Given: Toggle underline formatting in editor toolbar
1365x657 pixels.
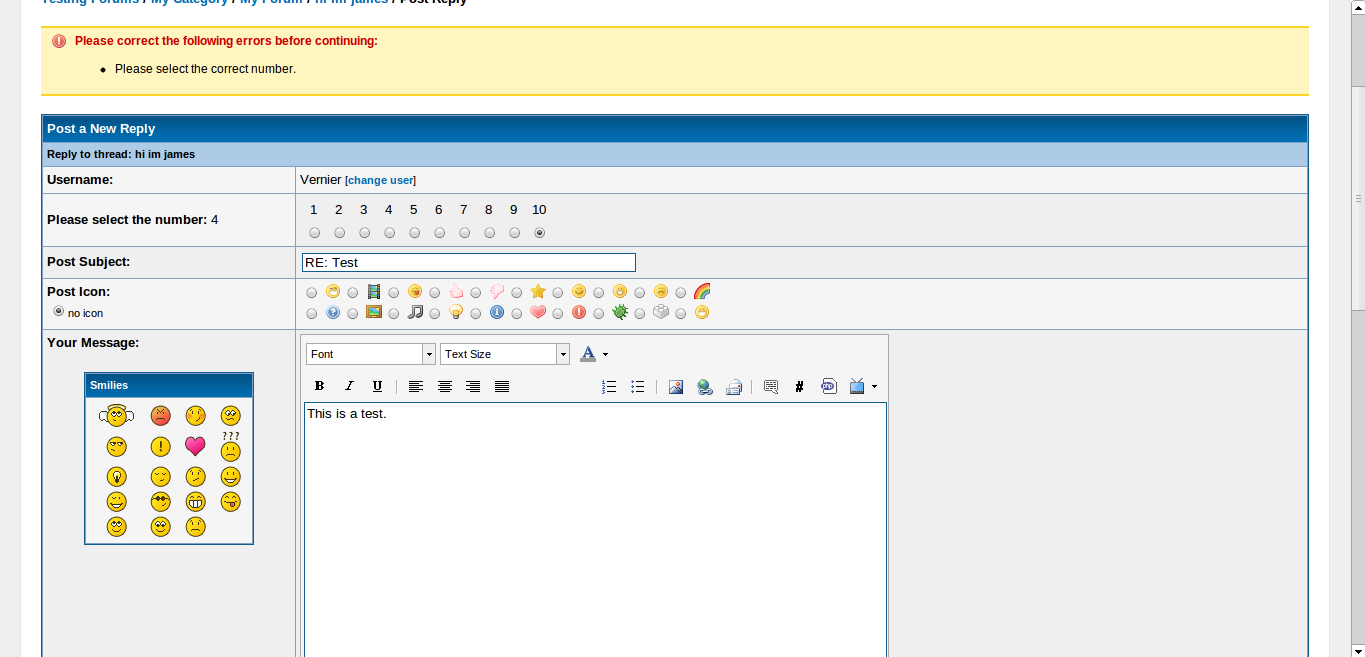Looking at the screenshot, I should point(377,386).
